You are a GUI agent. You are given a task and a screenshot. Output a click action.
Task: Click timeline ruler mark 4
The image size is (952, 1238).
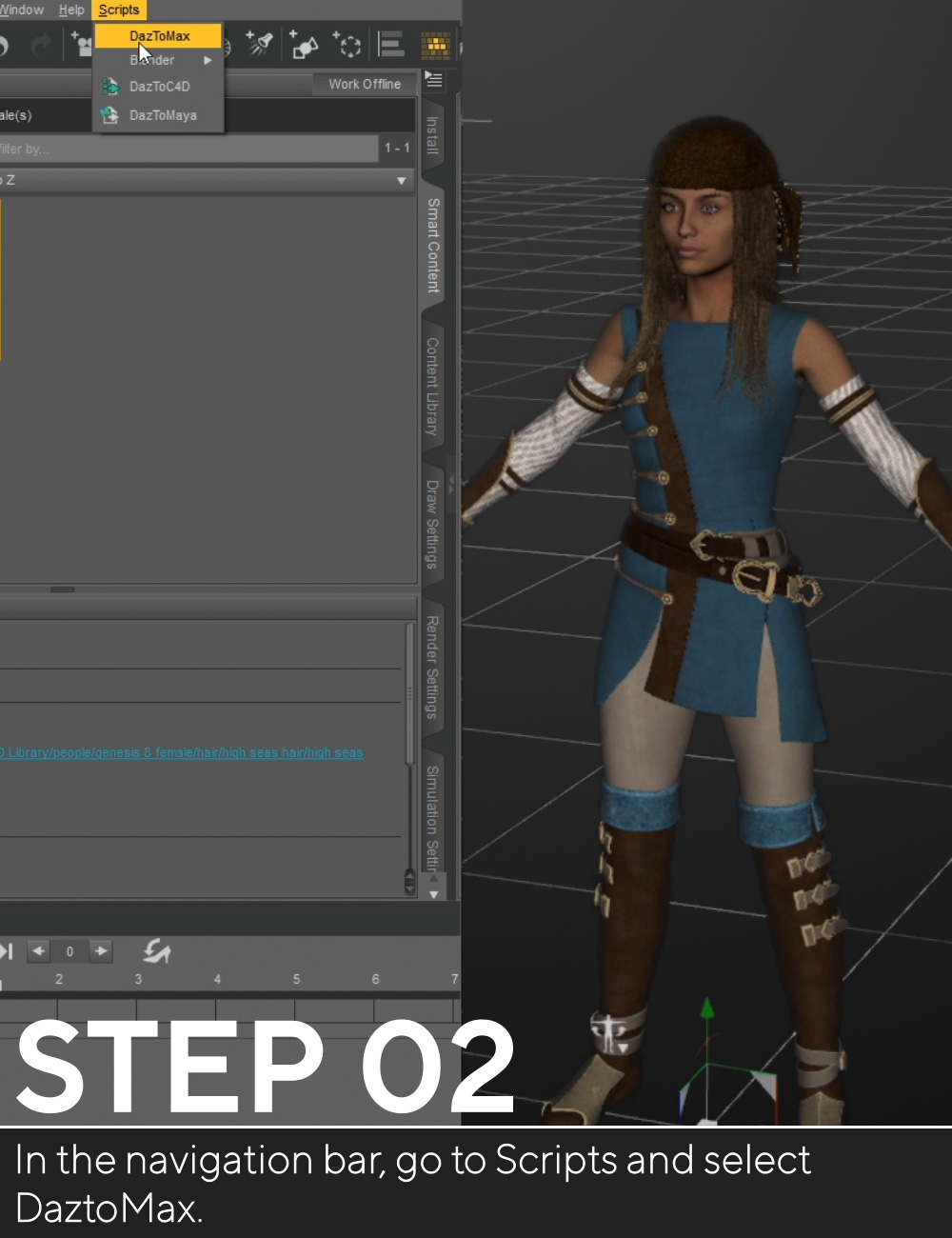(x=217, y=979)
